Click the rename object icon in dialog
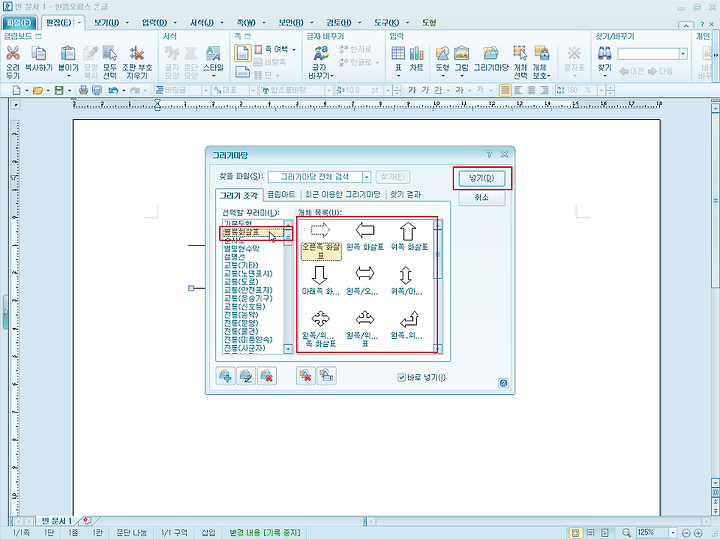The width and height of the screenshot is (720, 539). (x=326, y=376)
